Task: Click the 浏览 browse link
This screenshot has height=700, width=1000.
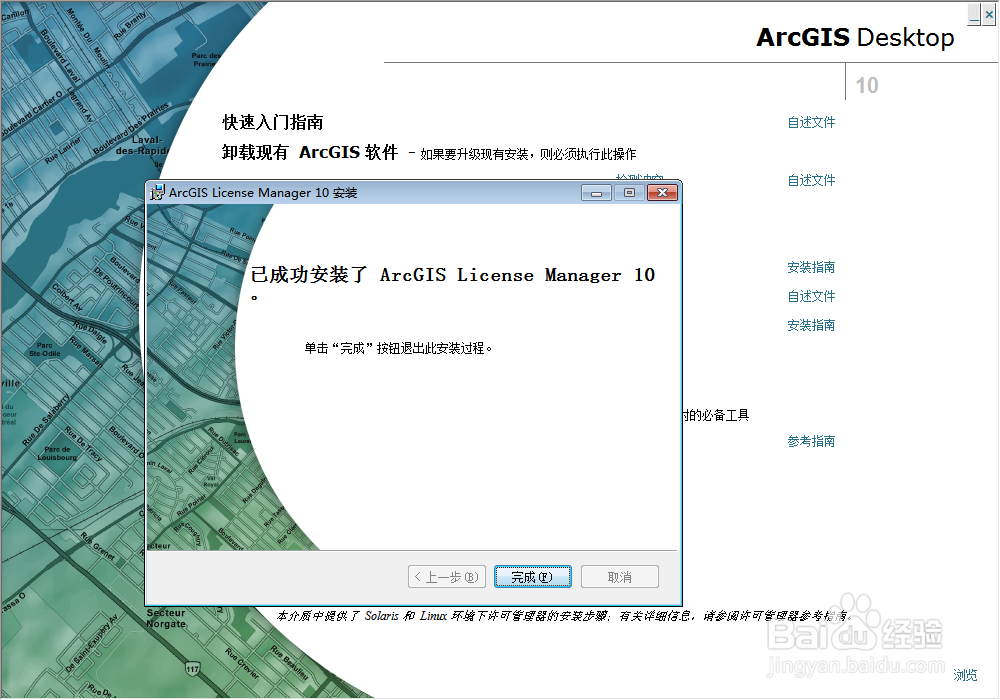Action: point(965,675)
